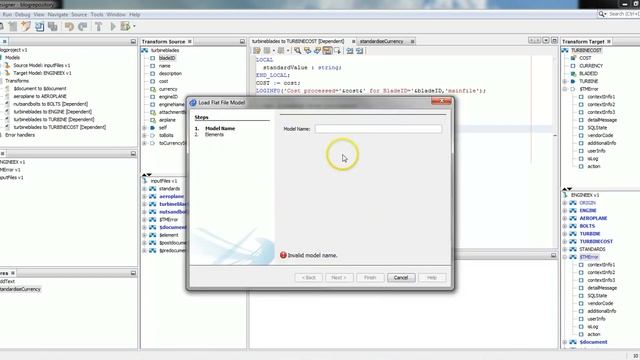640x360 pixels.
Task: Minimize the Transform Source panel
Action: [x=242, y=42]
